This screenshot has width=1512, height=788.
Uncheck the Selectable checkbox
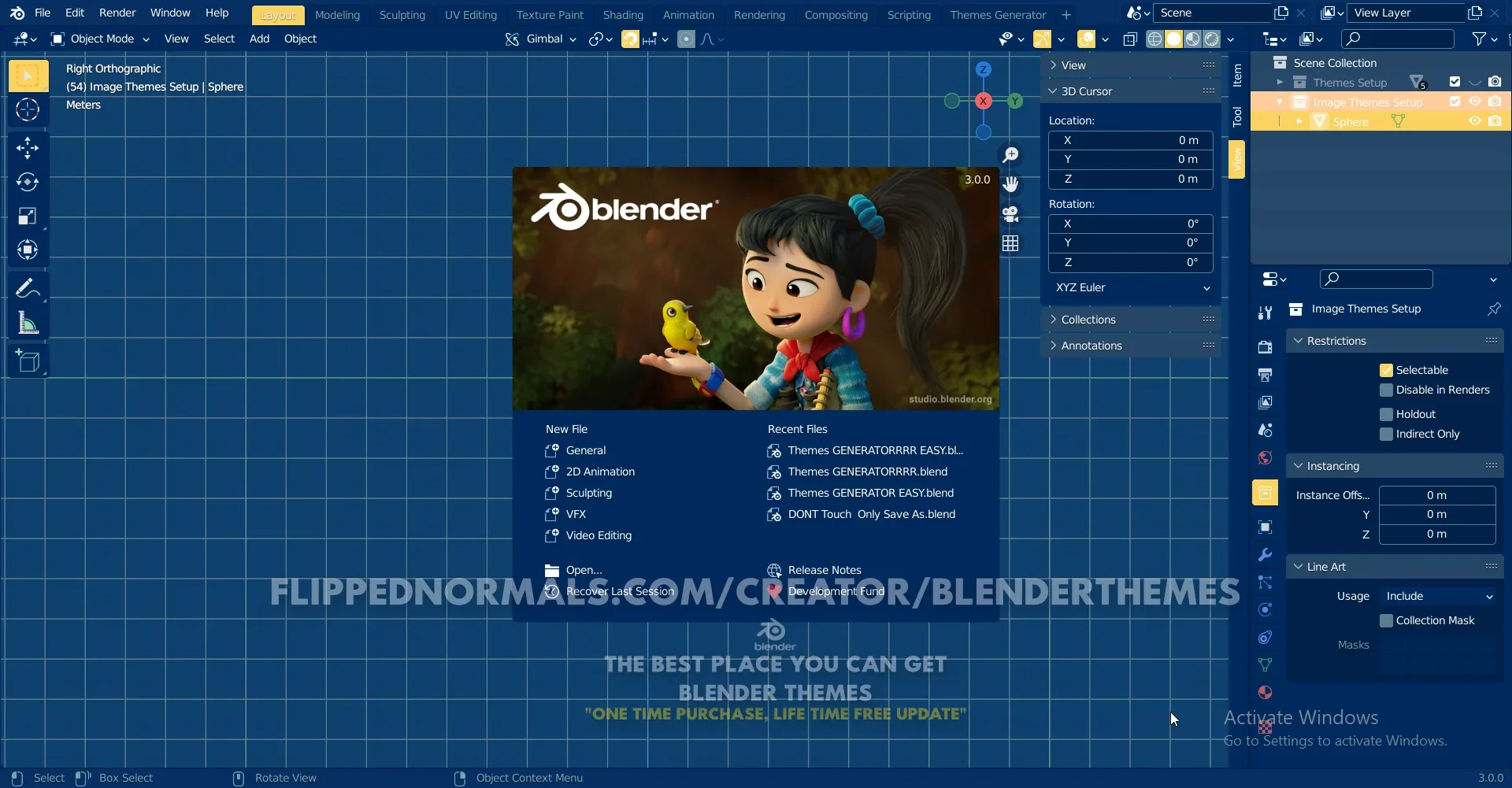click(1386, 370)
